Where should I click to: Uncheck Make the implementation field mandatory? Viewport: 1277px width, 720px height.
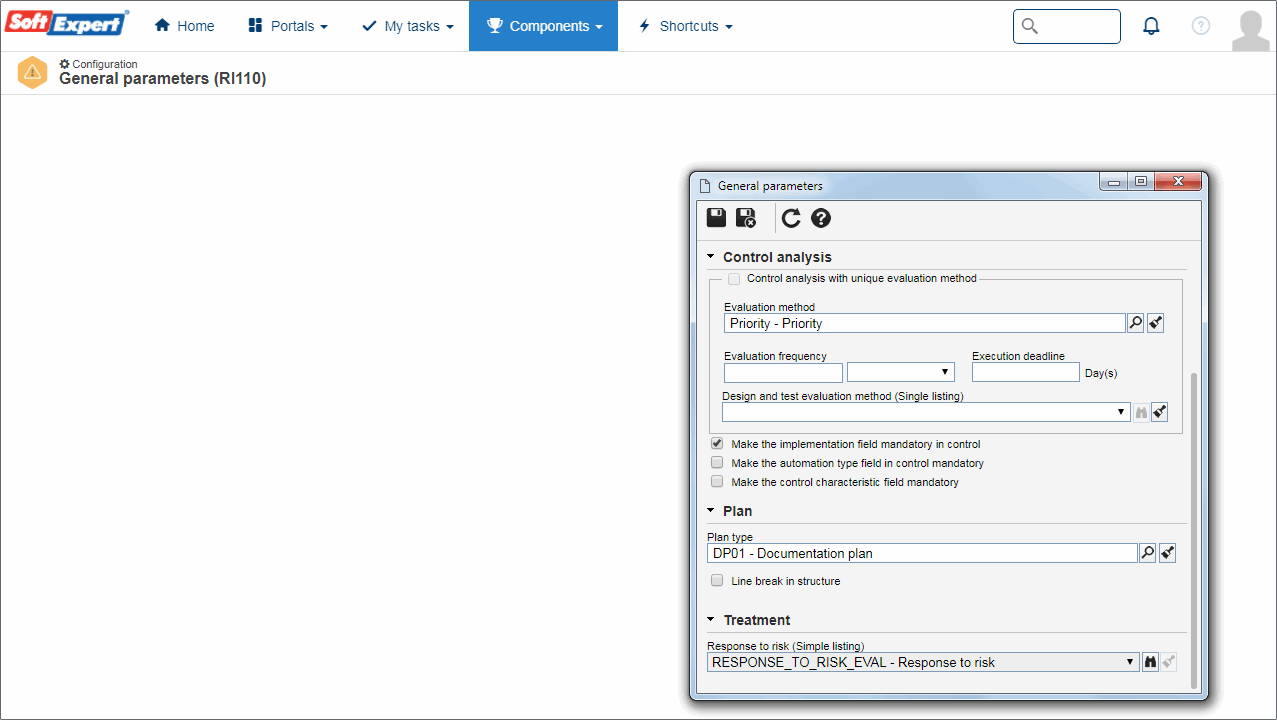point(717,444)
